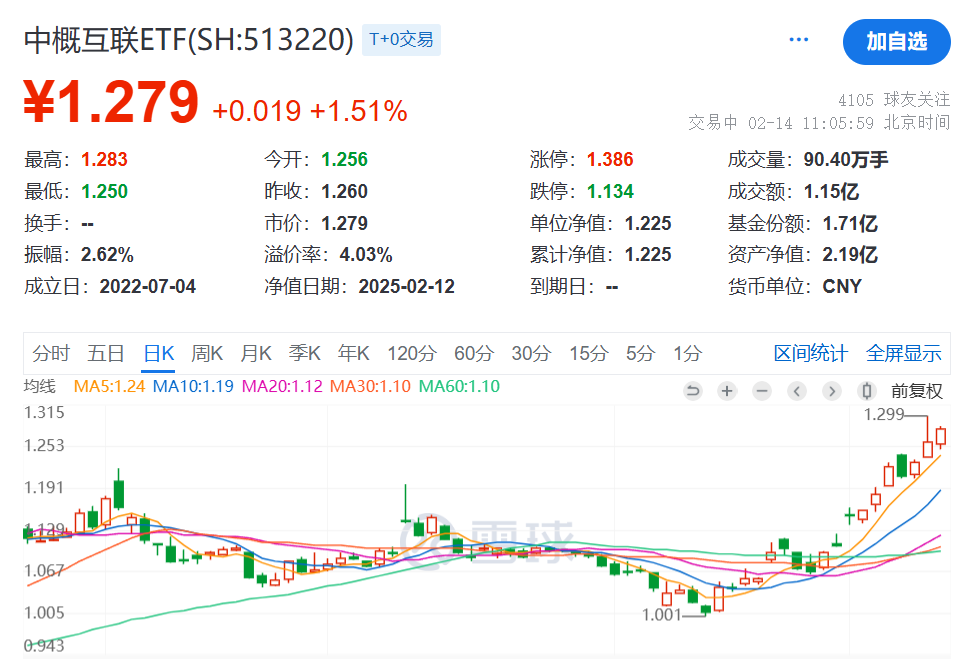Image resolution: width=975 pixels, height=659 pixels.
Task: Open 全屏显示 fullscreen view
Action: 905,354
